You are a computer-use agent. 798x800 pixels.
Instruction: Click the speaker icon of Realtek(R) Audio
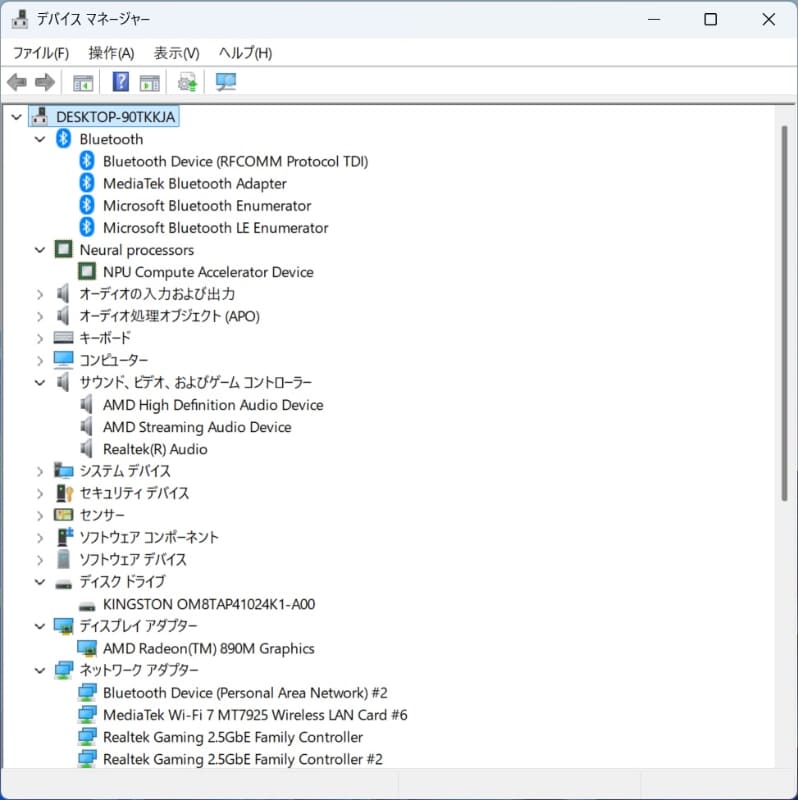point(86,448)
